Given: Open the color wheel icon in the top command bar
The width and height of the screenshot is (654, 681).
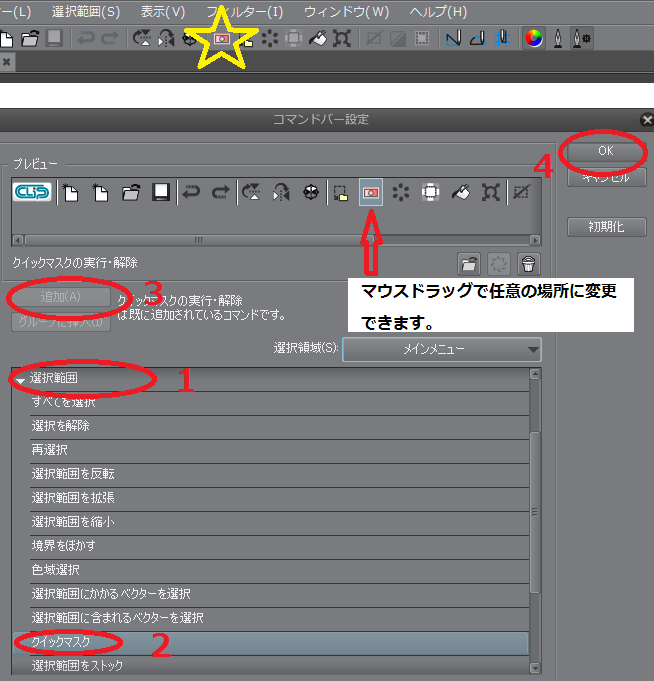Looking at the screenshot, I should click(x=534, y=39).
